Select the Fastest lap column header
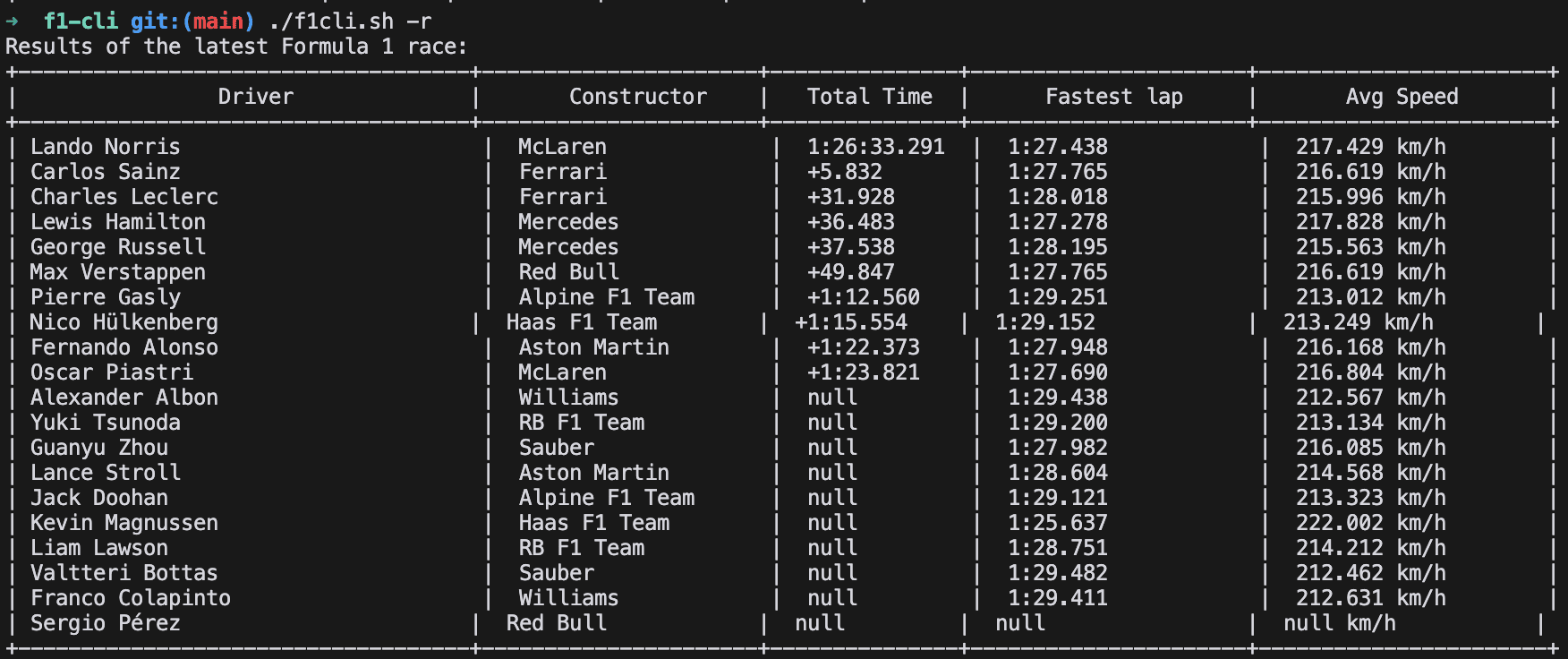The image size is (1568, 659). pyautogui.click(x=1114, y=97)
